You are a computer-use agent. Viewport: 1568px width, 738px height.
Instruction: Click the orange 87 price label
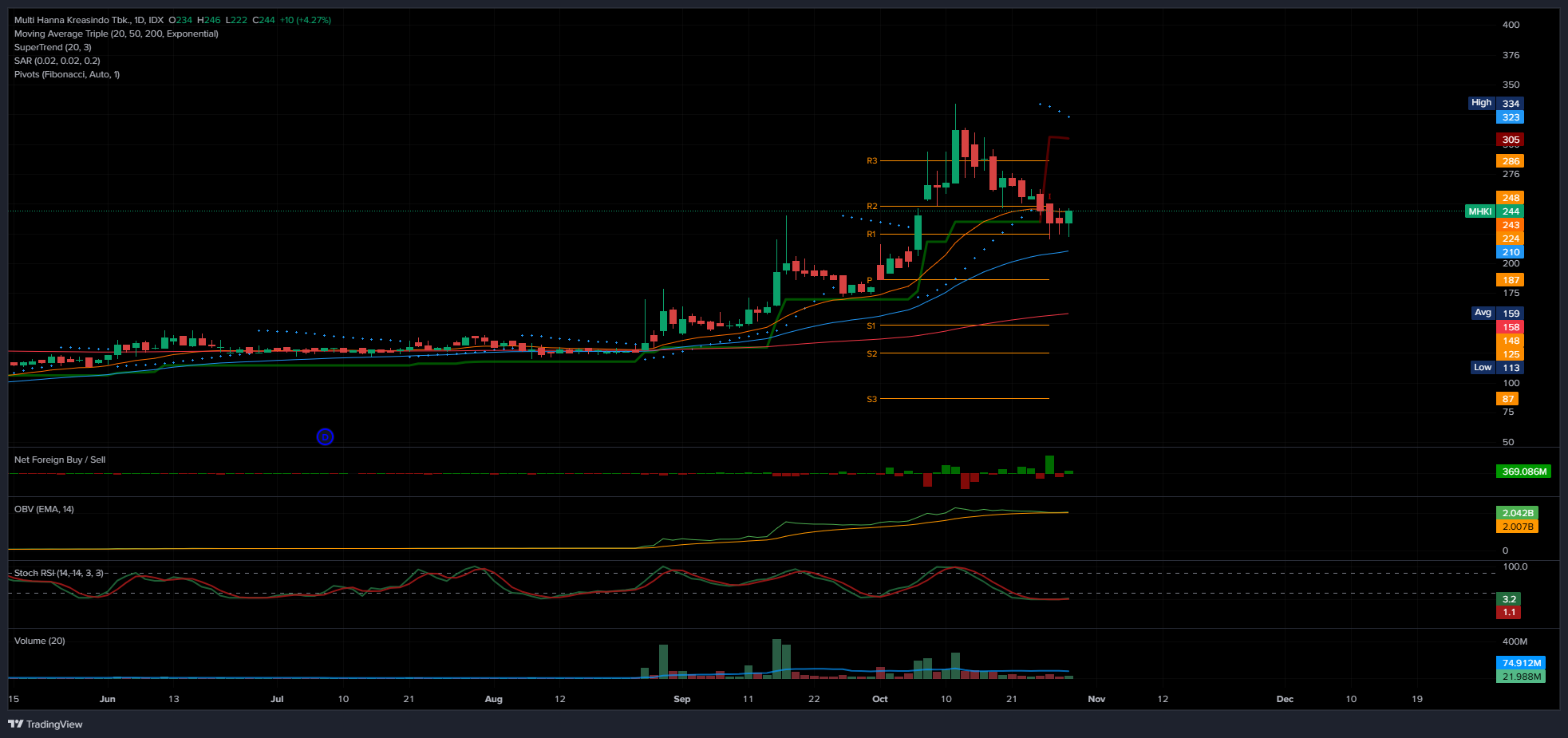[x=1507, y=399]
